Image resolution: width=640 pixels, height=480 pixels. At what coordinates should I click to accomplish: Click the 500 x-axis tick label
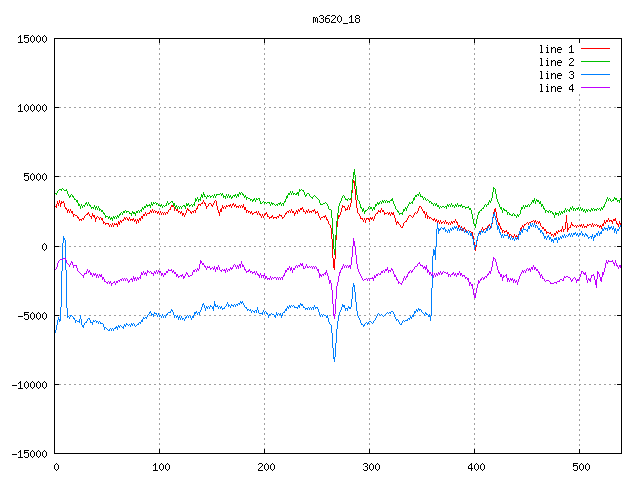coord(579,466)
